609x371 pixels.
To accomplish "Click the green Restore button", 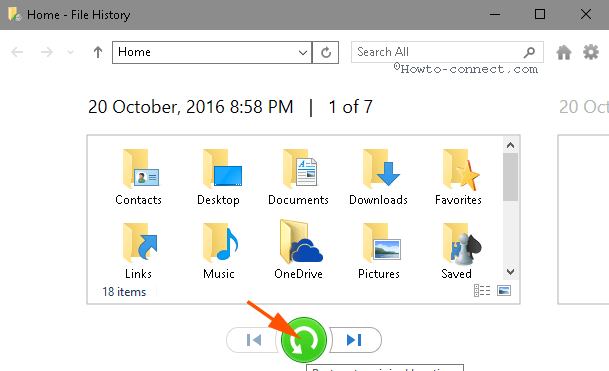I will click(x=304, y=340).
